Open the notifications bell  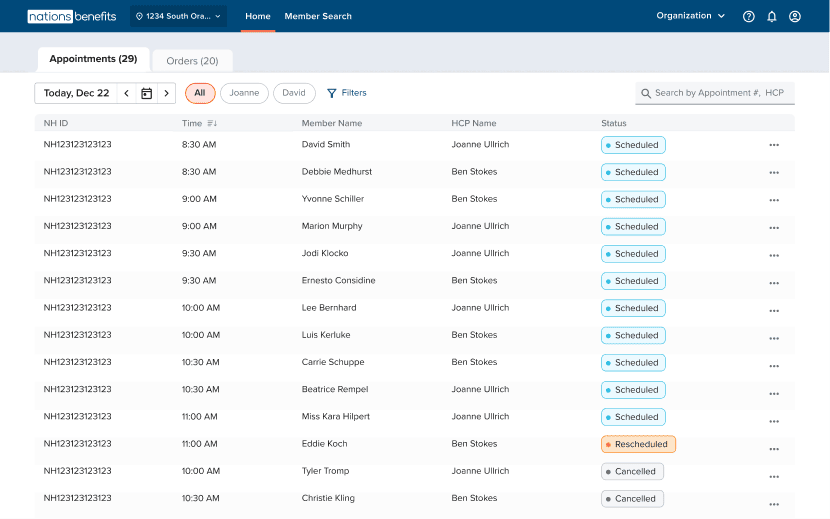772,16
